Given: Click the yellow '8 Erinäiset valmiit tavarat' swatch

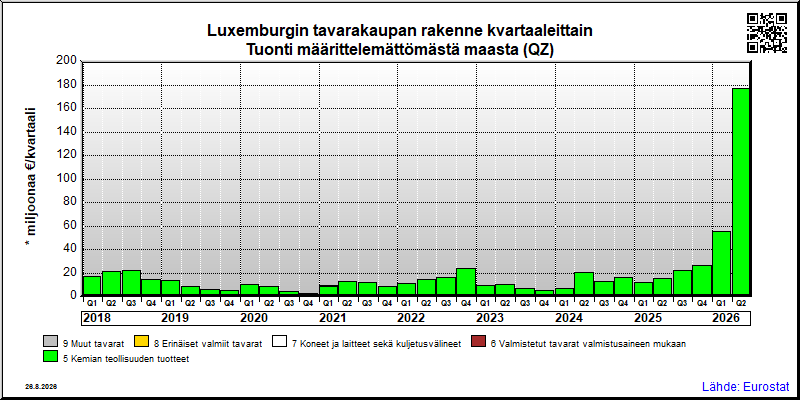Looking at the screenshot, I should pyautogui.click(x=140, y=342).
